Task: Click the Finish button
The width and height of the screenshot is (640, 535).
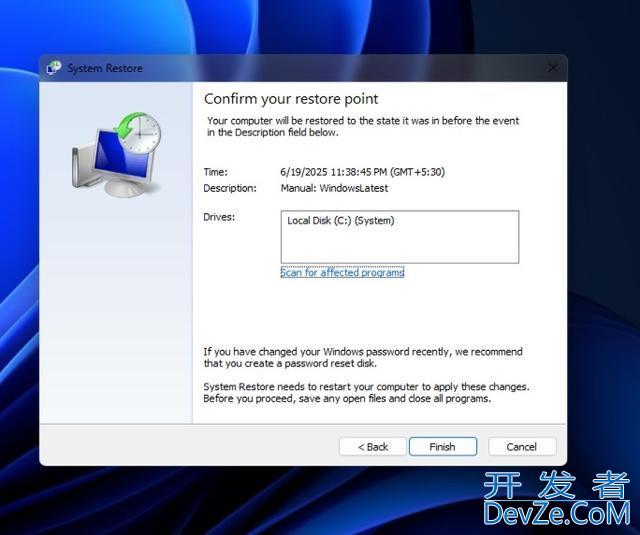Action: pyautogui.click(x=443, y=446)
